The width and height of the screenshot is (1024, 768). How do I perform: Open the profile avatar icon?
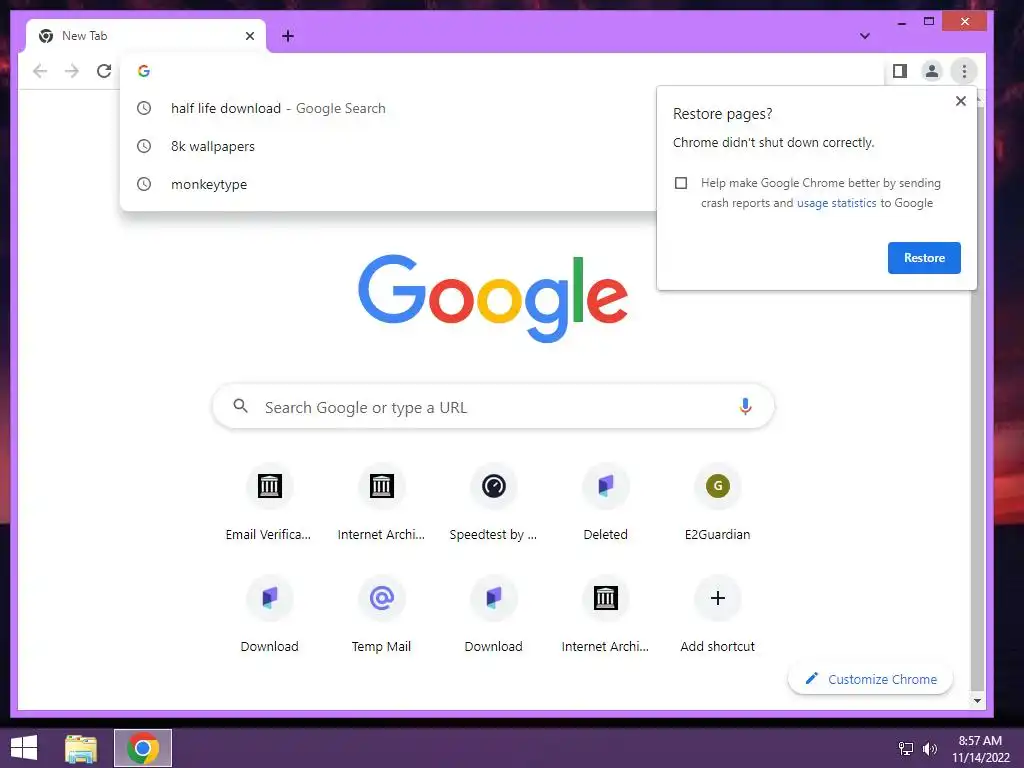[x=932, y=71]
